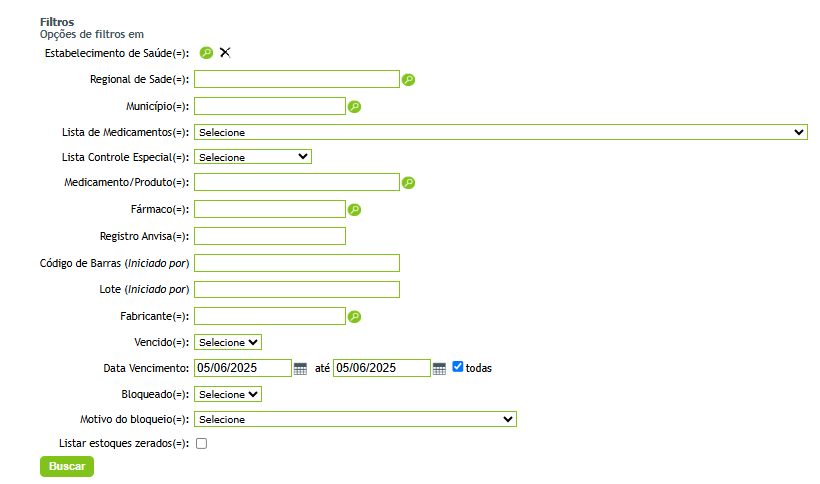Open the Vencido dropdown
Image resolution: width=820 pixels, height=484 pixels.
228,342
